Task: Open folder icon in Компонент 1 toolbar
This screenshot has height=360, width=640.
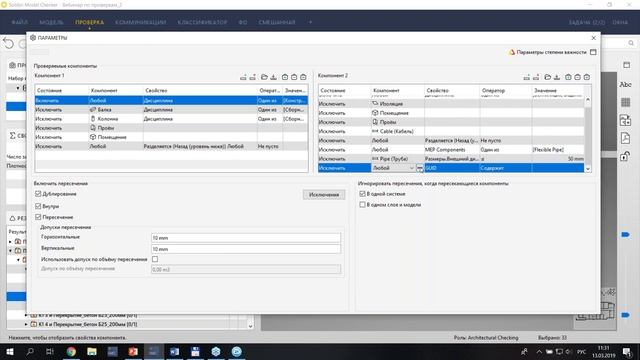Action: (x=264, y=77)
